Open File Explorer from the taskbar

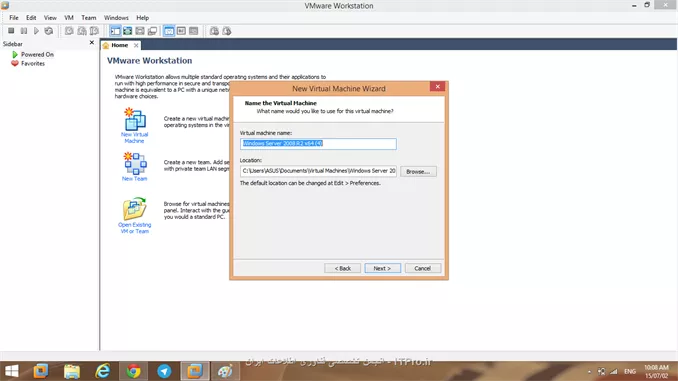[72, 371]
